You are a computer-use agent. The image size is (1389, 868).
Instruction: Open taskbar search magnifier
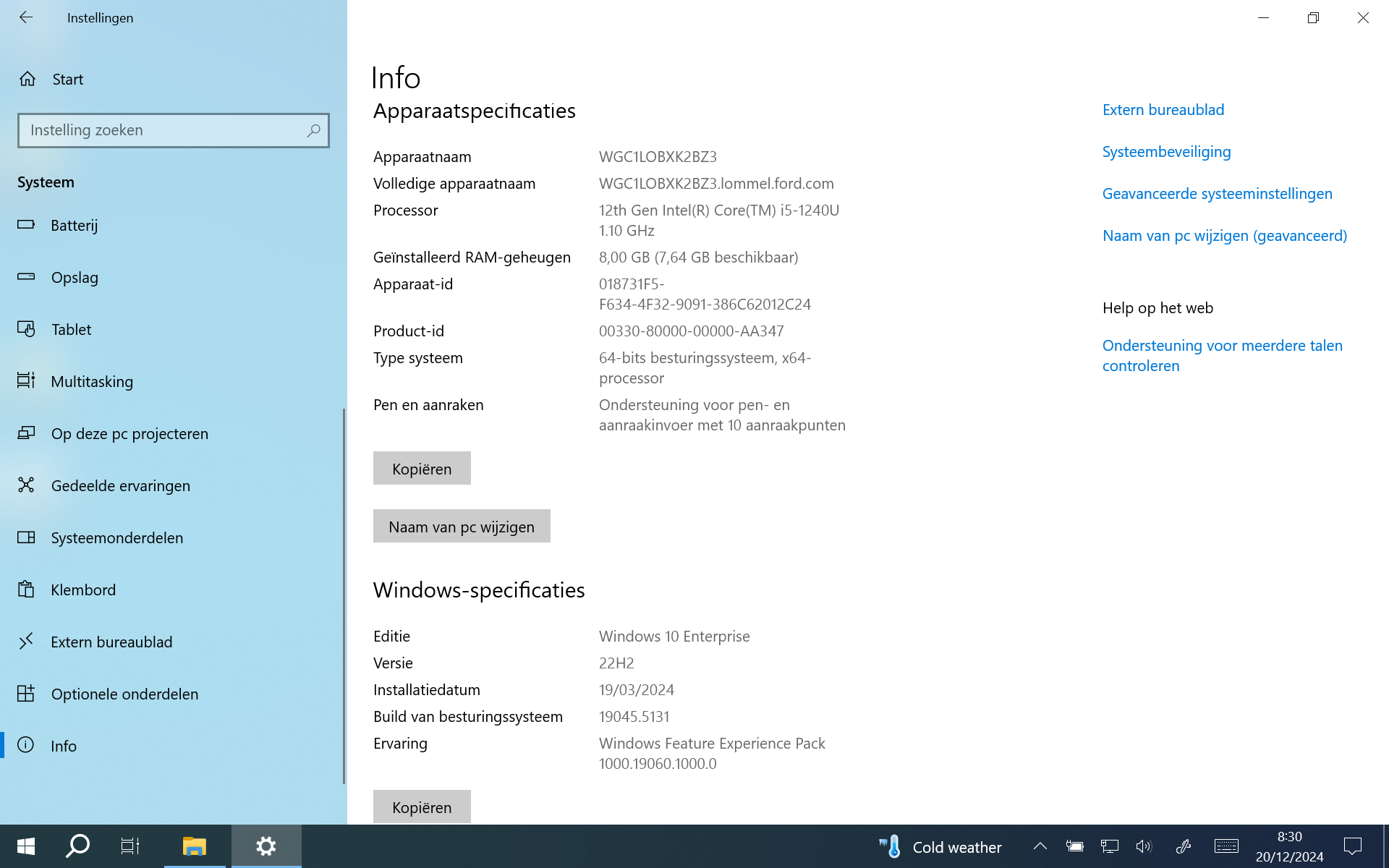(x=77, y=846)
